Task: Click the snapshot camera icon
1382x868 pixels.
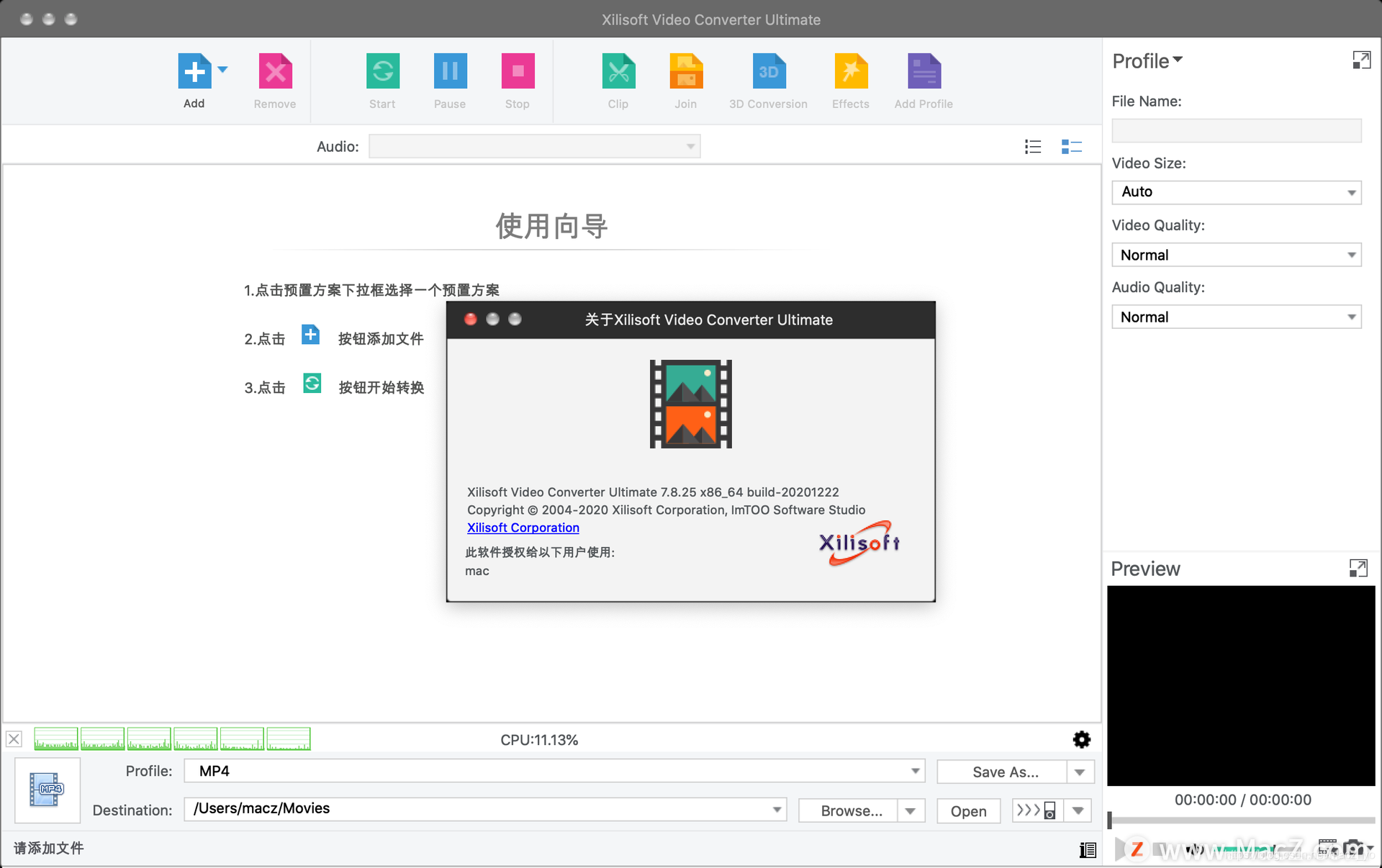Action: point(1354,849)
